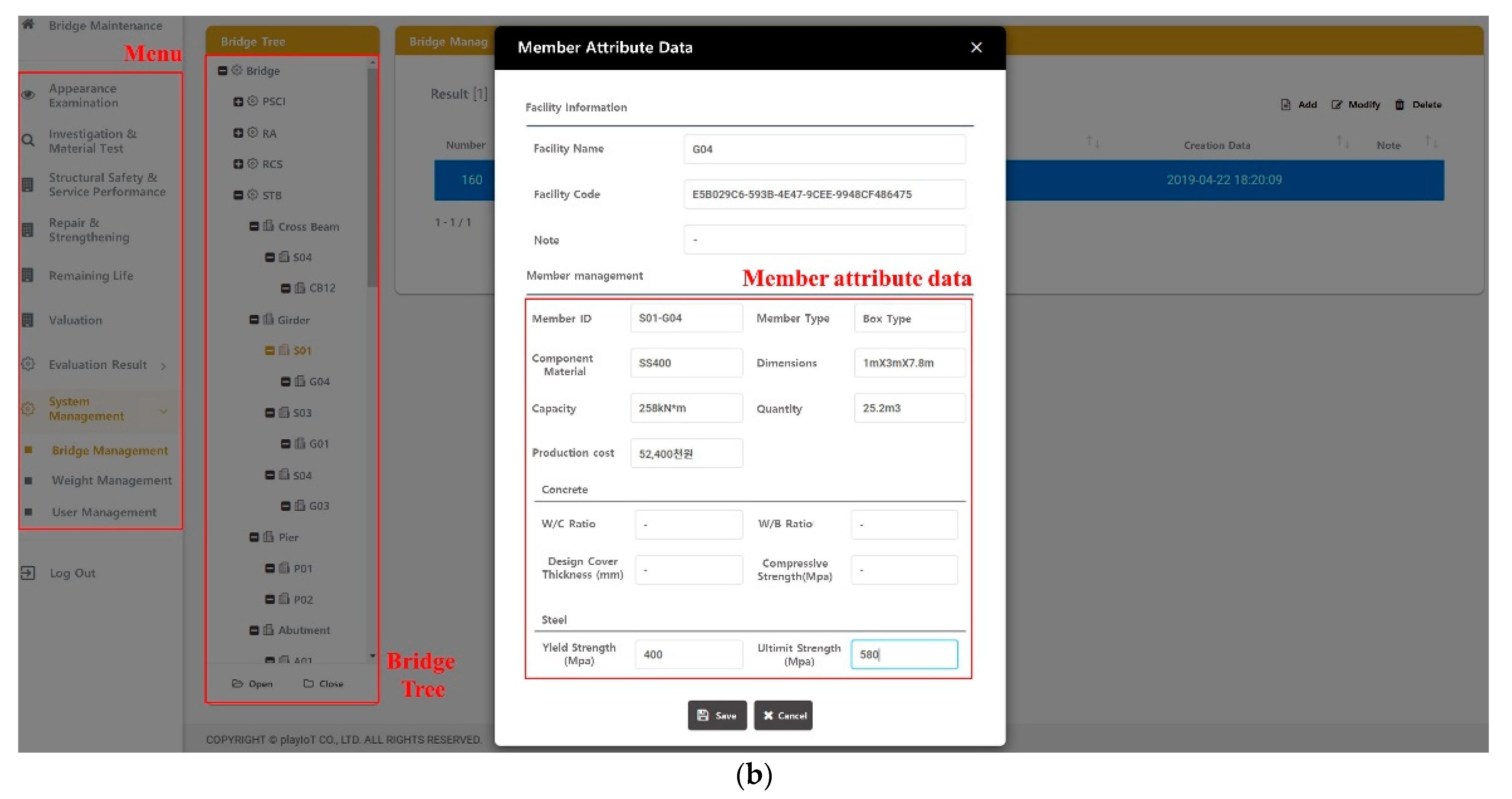1512x799 pixels.
Task: Expand the PSCI tree node
Action: coord(238,102)
